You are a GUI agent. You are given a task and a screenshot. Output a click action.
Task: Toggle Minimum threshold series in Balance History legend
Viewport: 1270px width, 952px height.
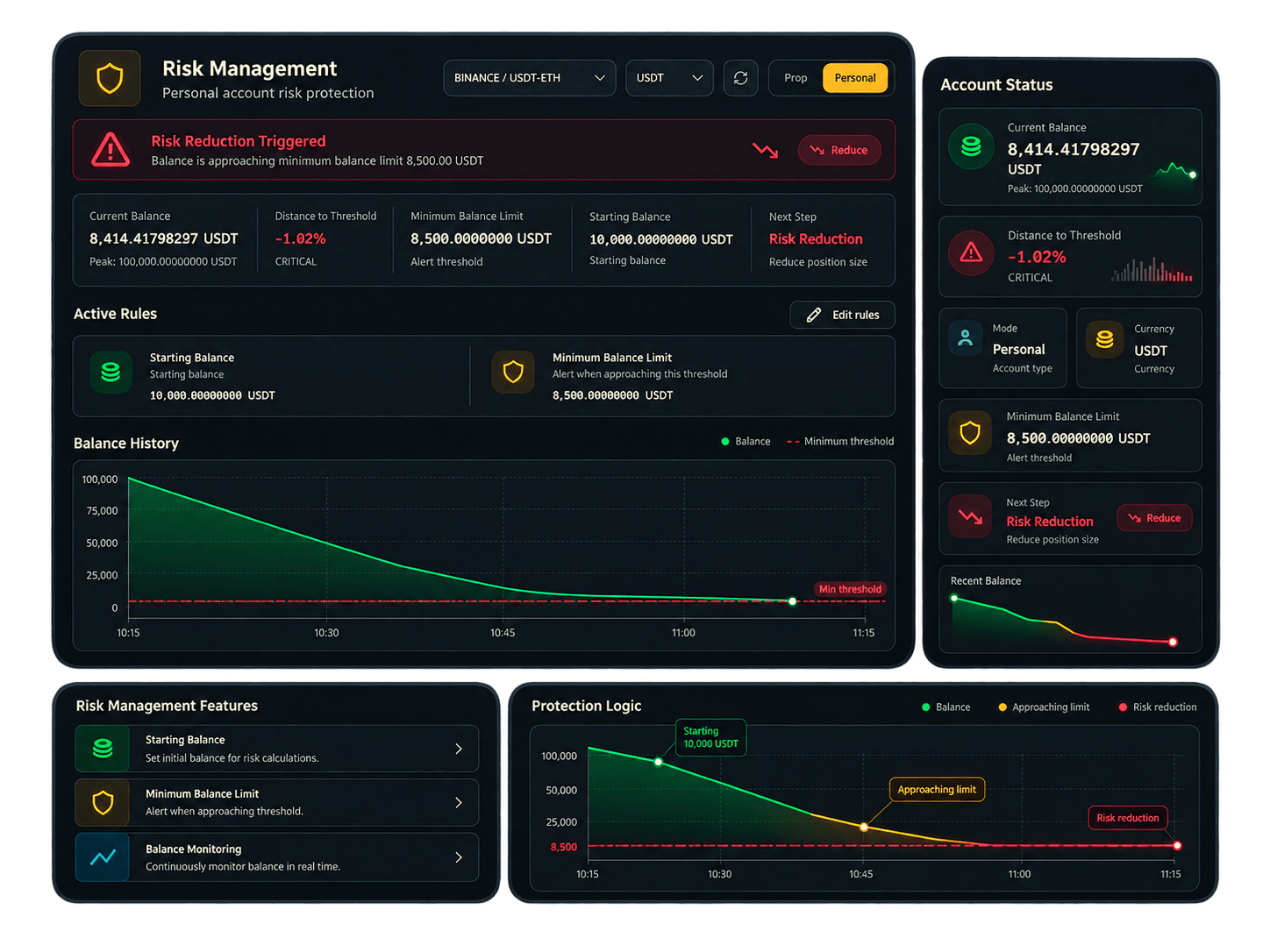[840, 441]
